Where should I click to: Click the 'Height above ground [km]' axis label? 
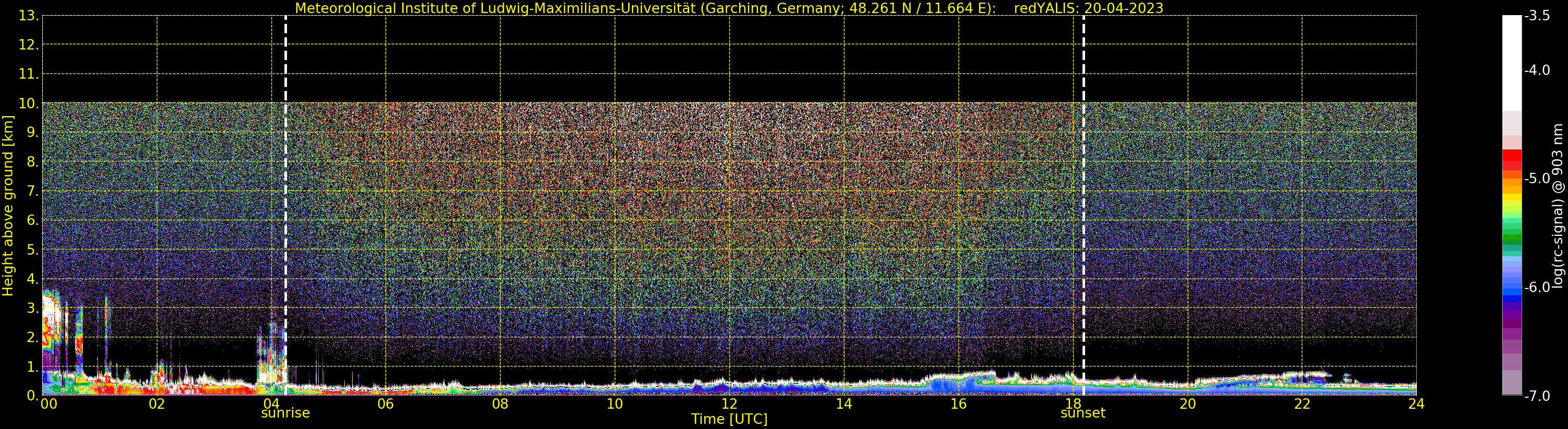click(x=8, y=206)
